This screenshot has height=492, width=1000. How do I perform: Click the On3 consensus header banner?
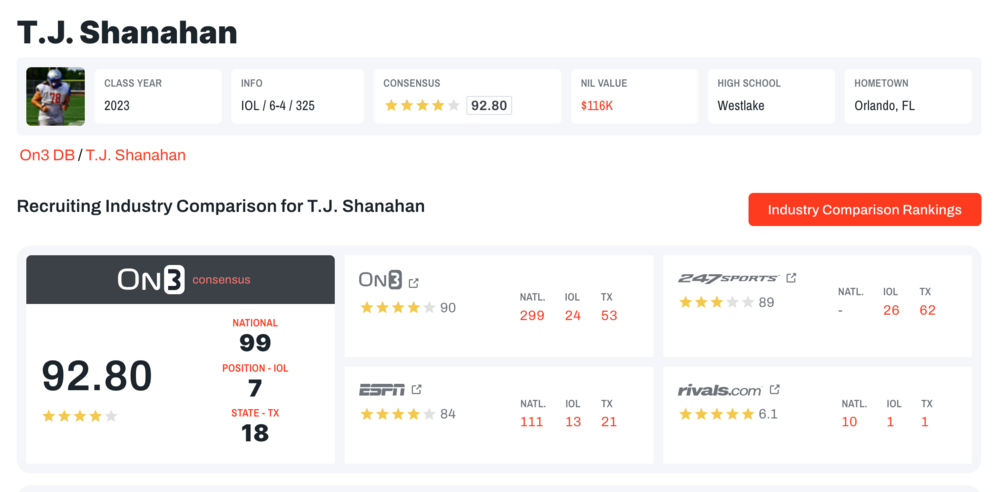(180, 280)
